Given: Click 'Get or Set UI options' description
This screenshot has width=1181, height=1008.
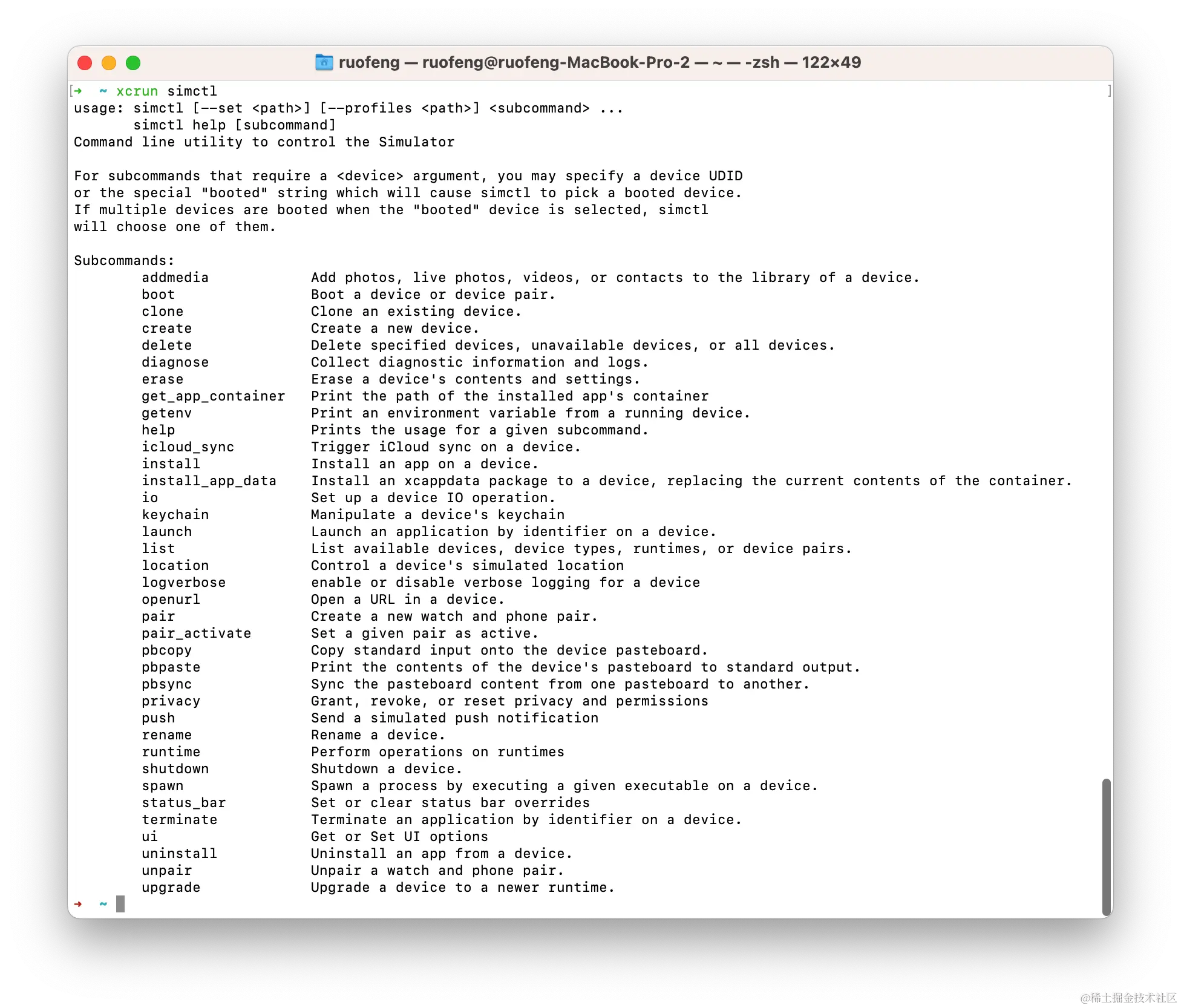Looking at the screenshot, I should pos(400,837).
